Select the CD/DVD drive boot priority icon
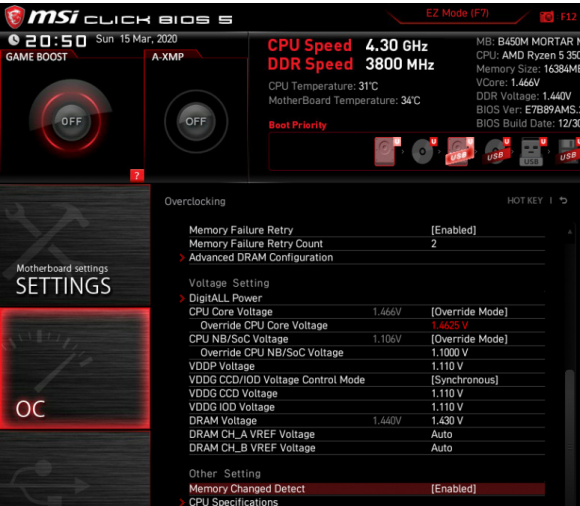 [x=424, y=151]
